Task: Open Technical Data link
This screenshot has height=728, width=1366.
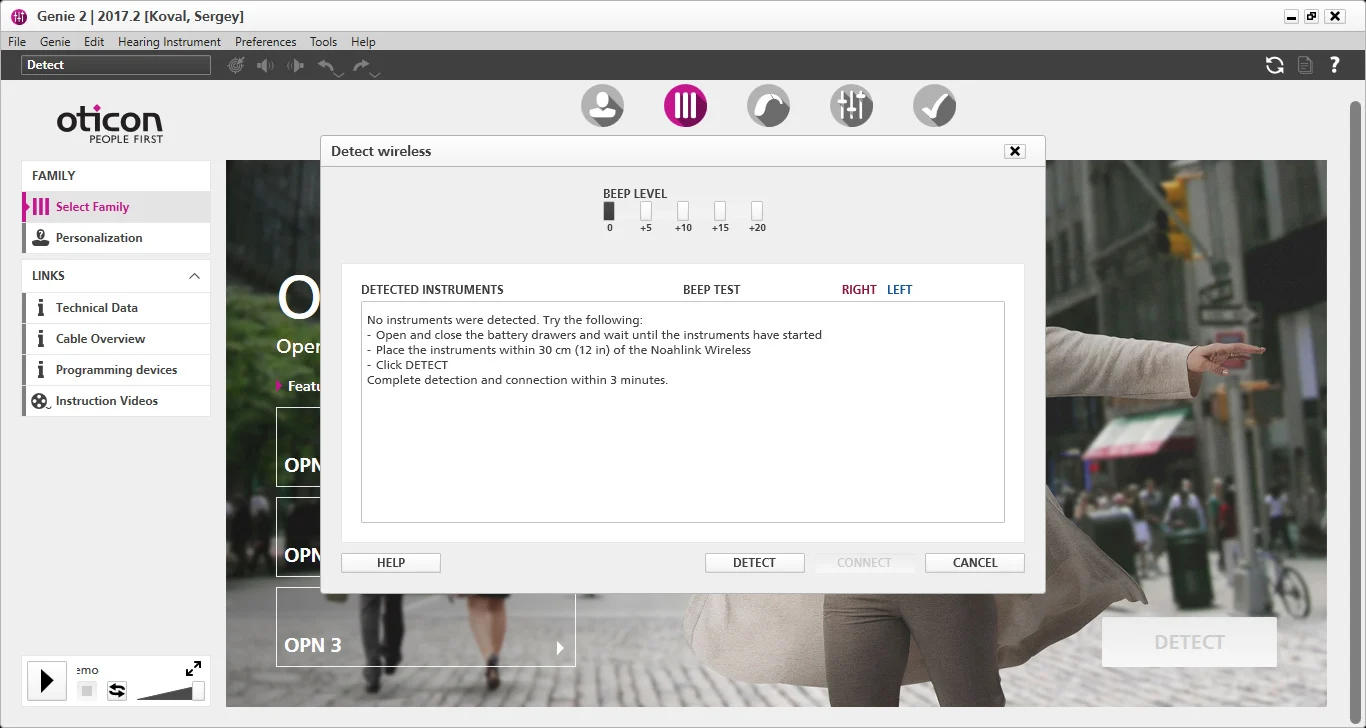Action: 116,308
